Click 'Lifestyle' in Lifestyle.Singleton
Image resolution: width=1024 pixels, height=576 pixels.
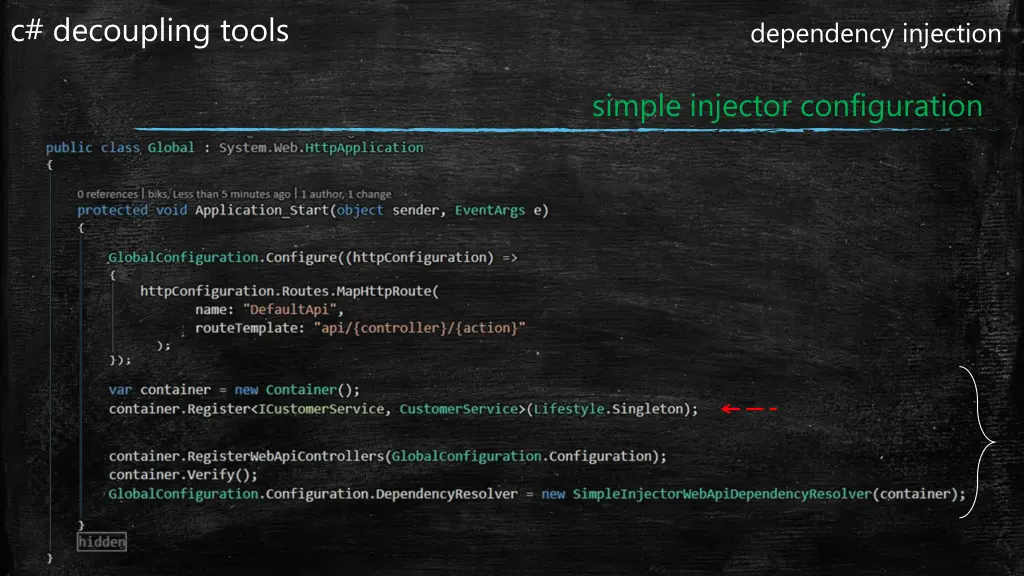click(569, 409)
